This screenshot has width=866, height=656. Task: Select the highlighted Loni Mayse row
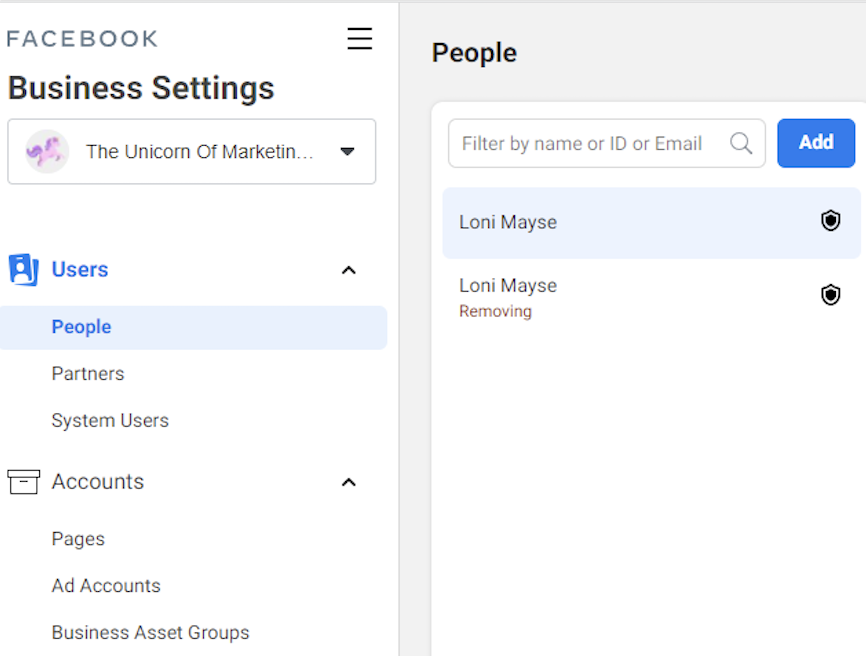coord(651,223)
